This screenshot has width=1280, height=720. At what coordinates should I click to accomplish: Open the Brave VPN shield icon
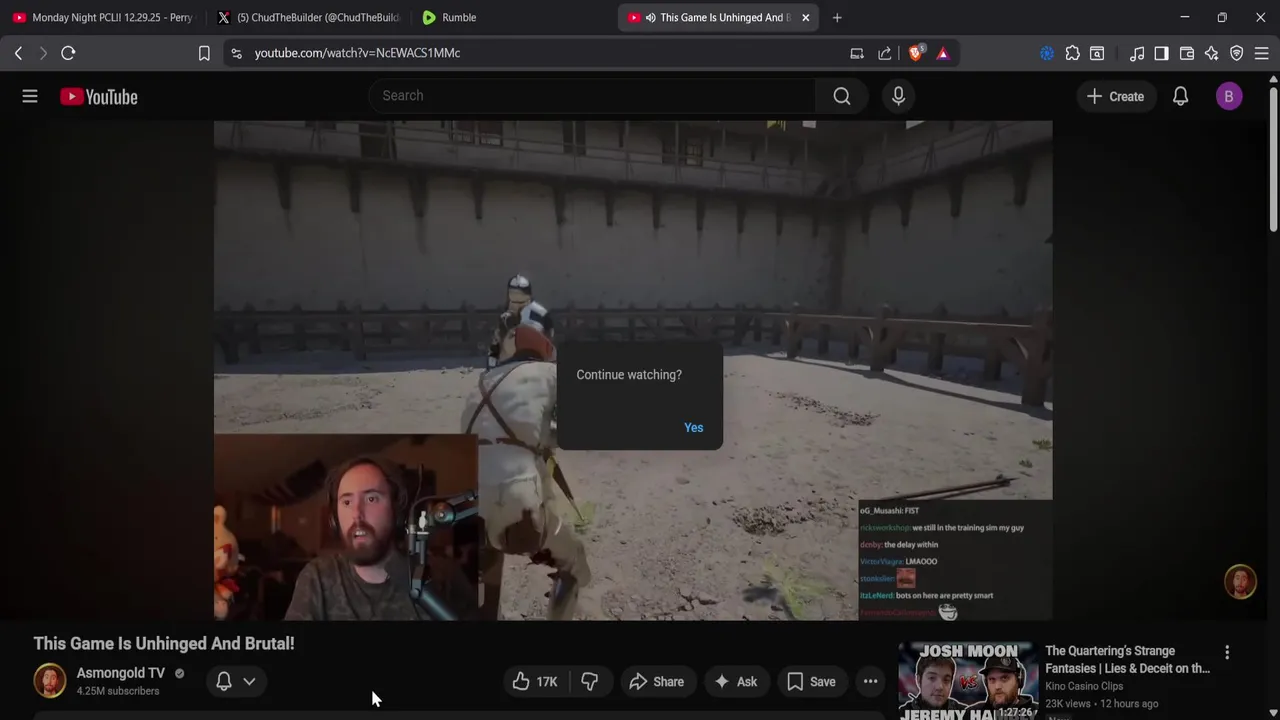pyautogui.click(x=1237, y=53)
